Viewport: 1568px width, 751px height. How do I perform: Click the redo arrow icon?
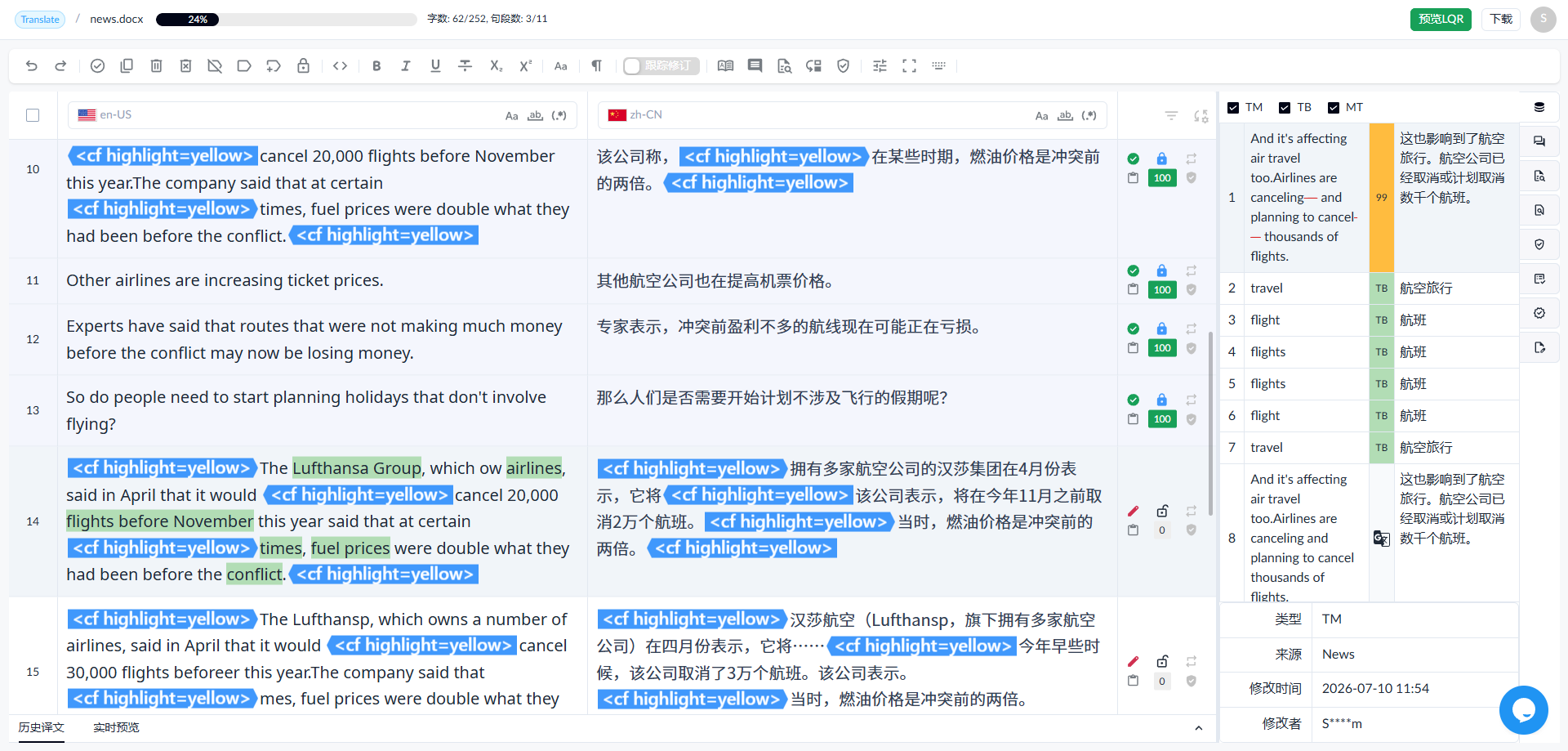[x=60, y=66]
